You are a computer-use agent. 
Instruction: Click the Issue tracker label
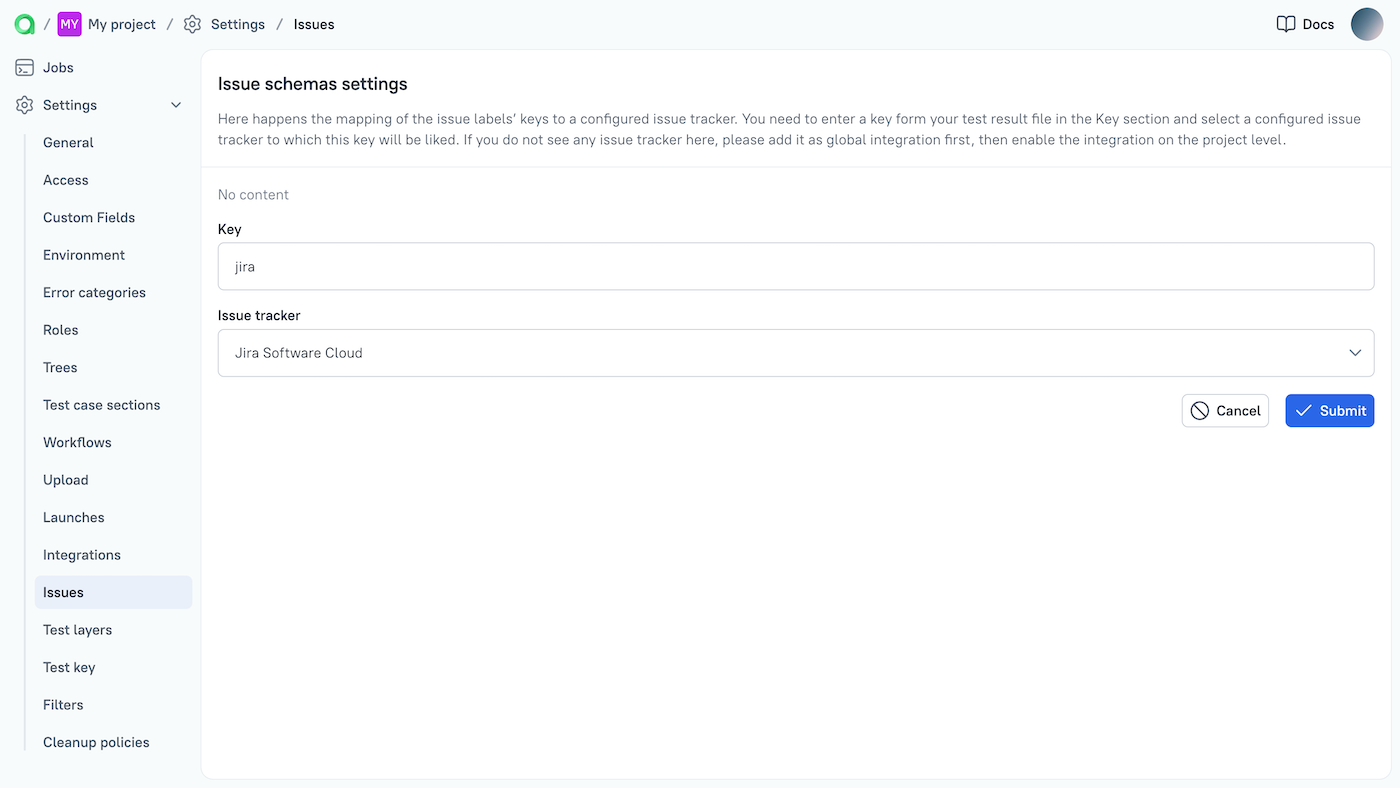(x=259, y=316)
